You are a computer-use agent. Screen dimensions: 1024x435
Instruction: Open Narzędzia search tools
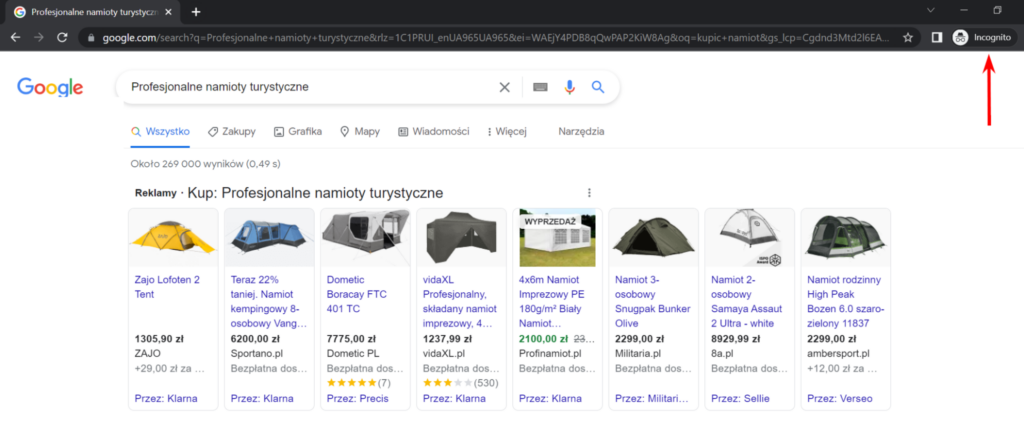point(581,131)
